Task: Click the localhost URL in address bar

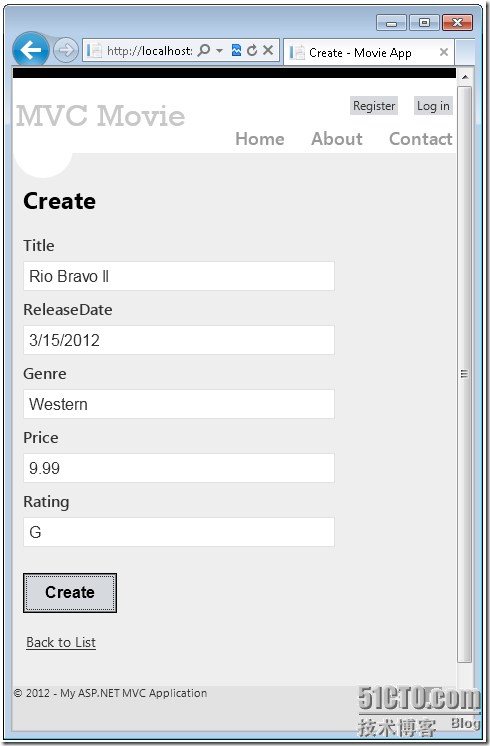Action: click(x=150, y=50)
